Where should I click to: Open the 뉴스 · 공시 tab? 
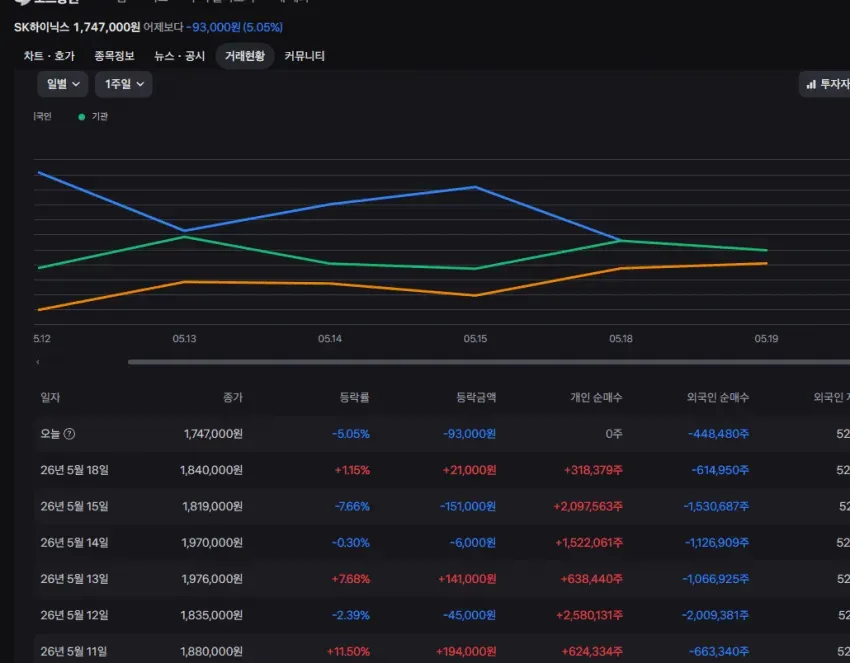[x=179, y=56]
